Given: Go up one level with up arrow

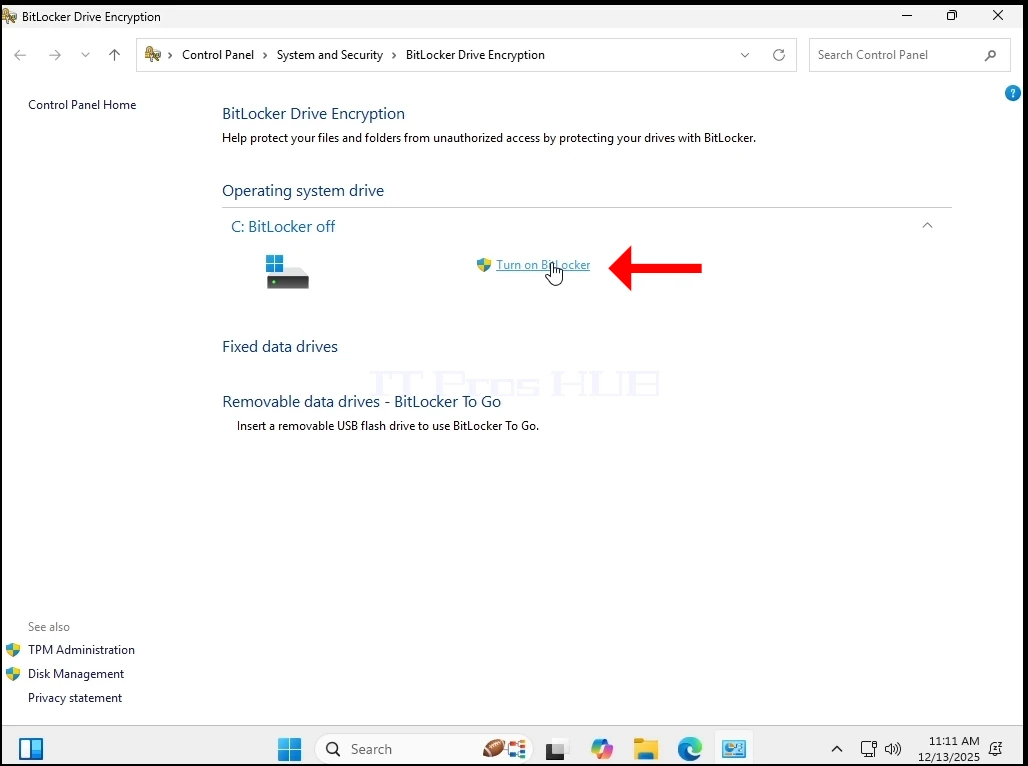Looking at the screenshot, I should [x=115, y=55].
